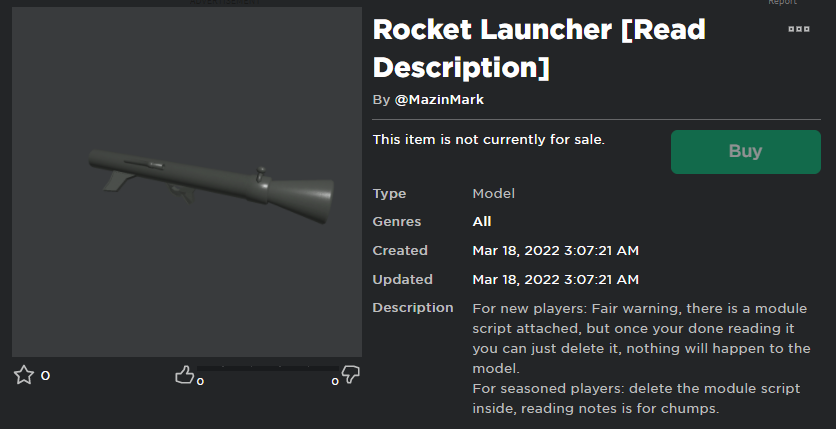Viewport: 836px width, 429px height.
Task: Click the dislike count beside thumbs down
Action: coord(336,381)
